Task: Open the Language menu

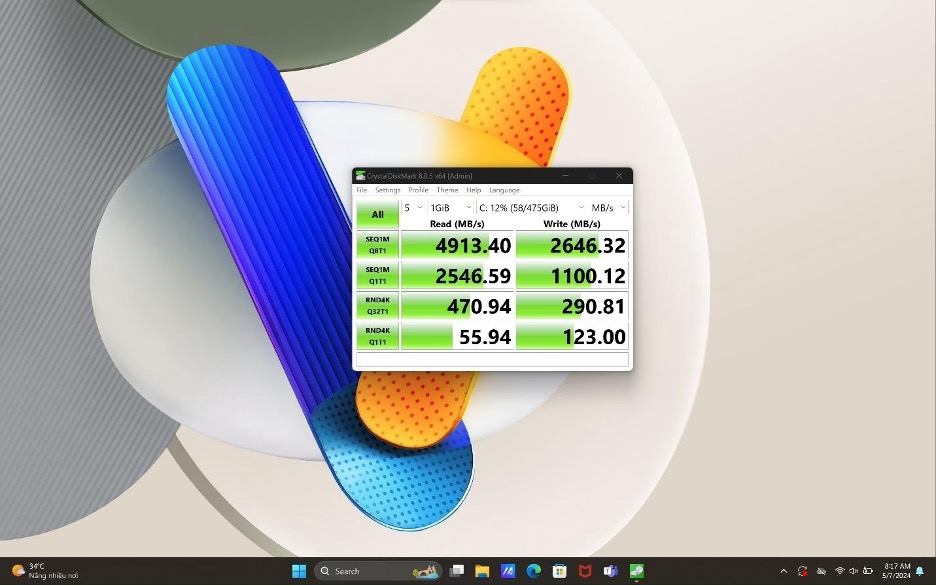Action: (x=504, y=190)
